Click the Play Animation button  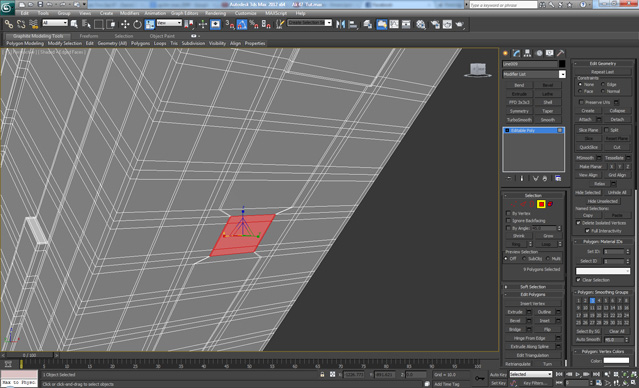pos(578,374)
